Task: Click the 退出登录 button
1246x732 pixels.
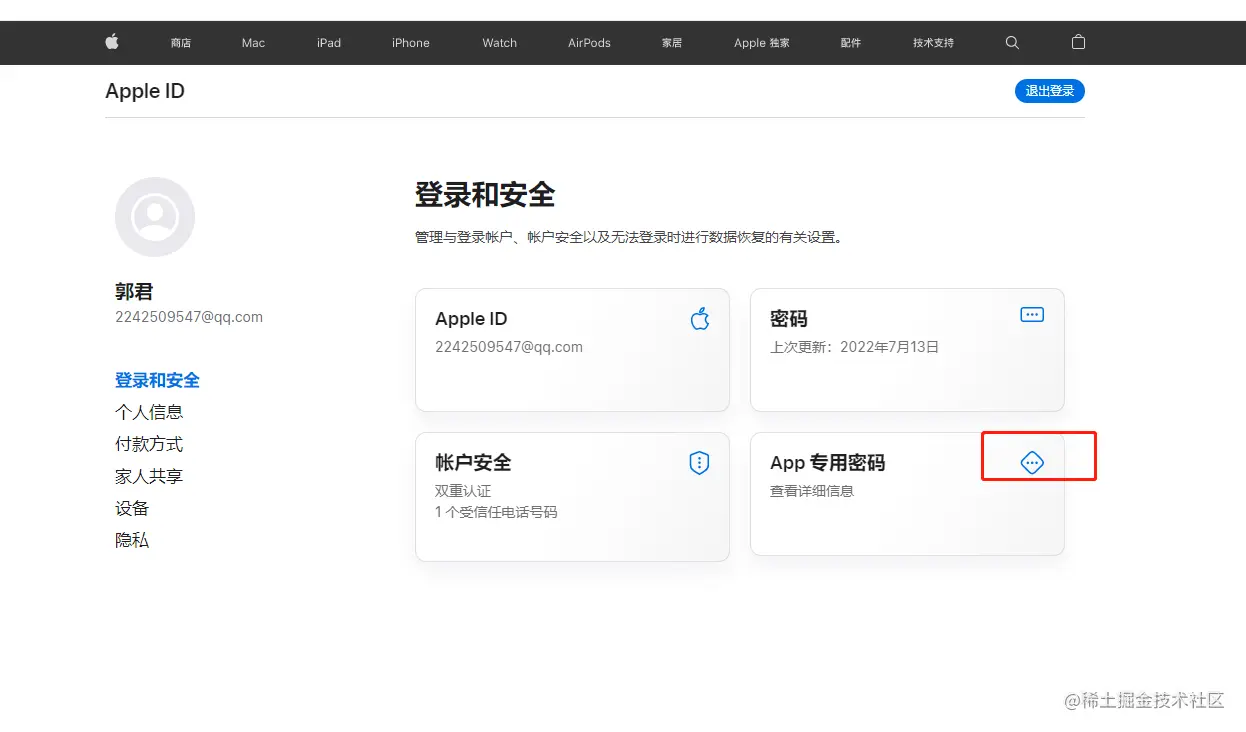Action: coord(1049,90)
